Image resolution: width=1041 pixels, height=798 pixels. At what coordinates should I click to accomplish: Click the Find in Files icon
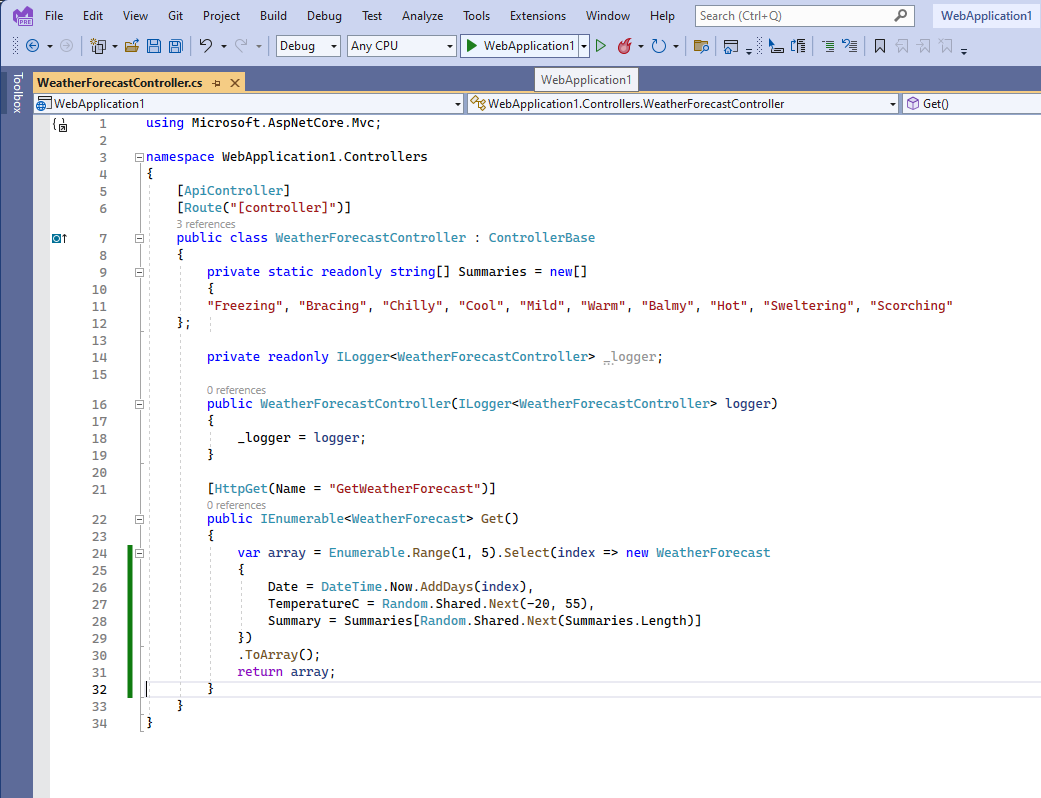pyautogui.click(x=701, y=46)
